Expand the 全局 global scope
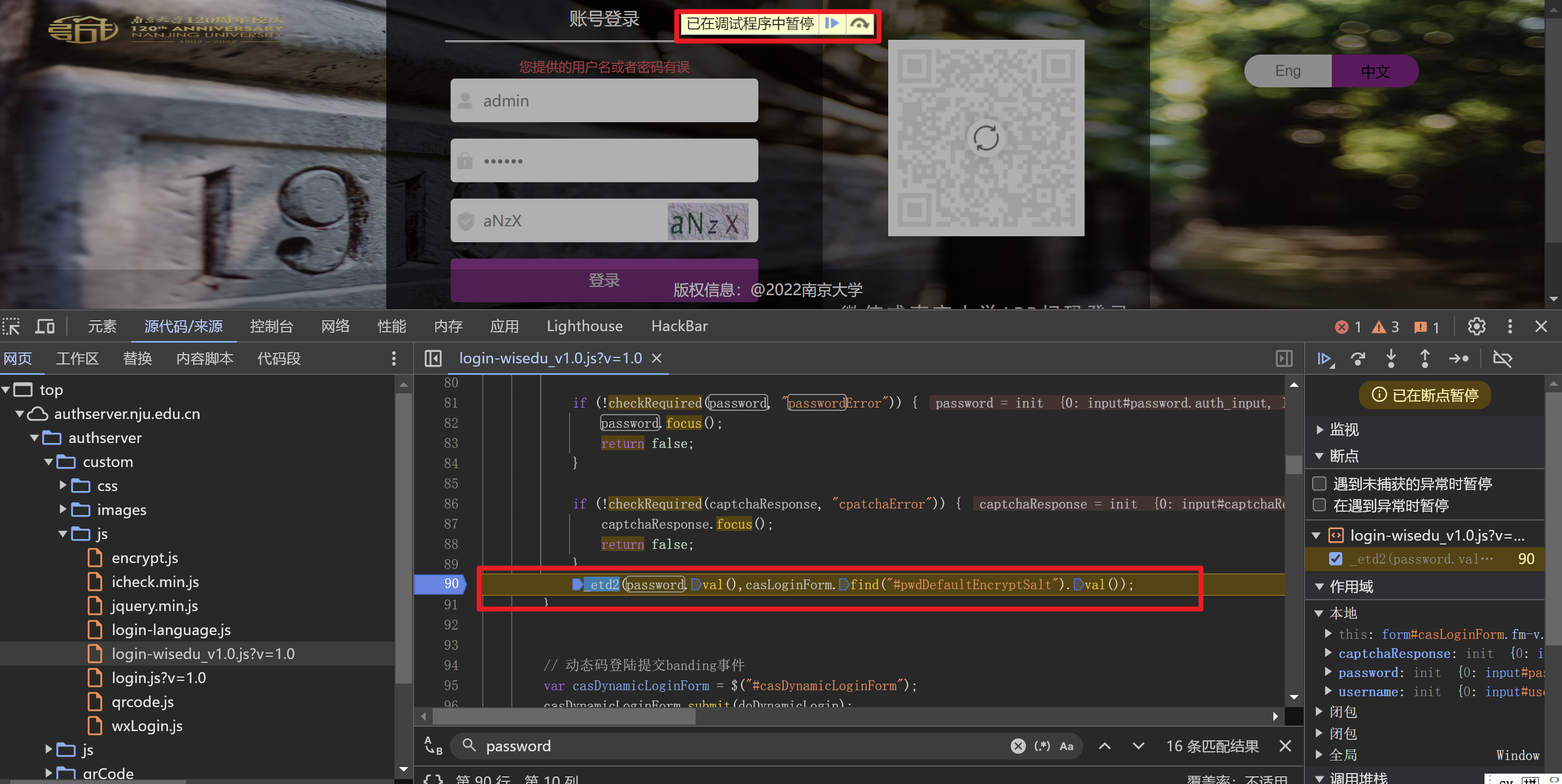 (1319, 755)
